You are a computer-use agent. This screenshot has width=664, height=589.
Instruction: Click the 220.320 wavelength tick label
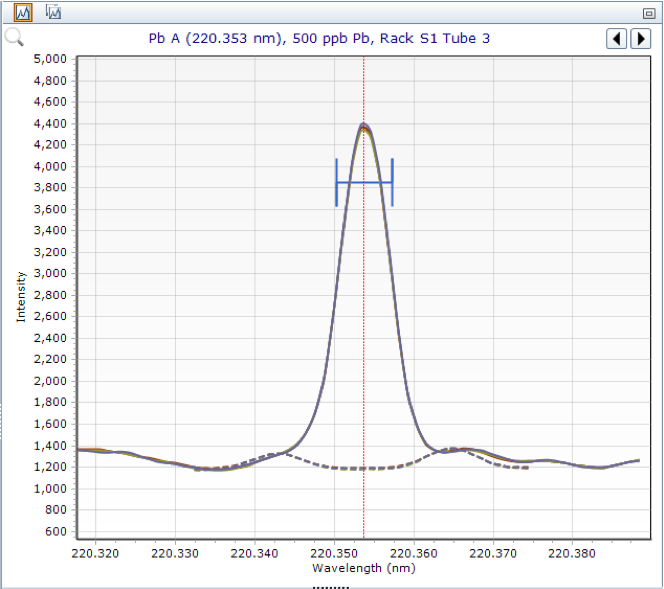coord(95,553)
